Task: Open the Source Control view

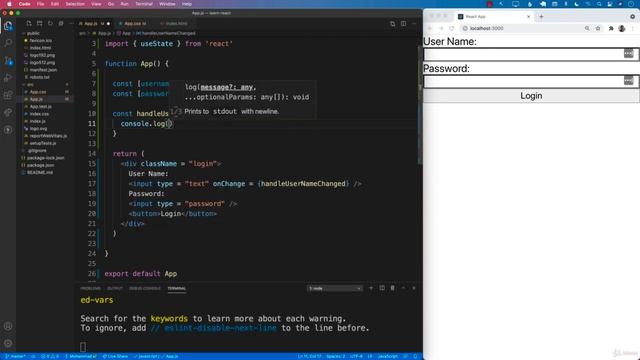Action: [8, 61]
